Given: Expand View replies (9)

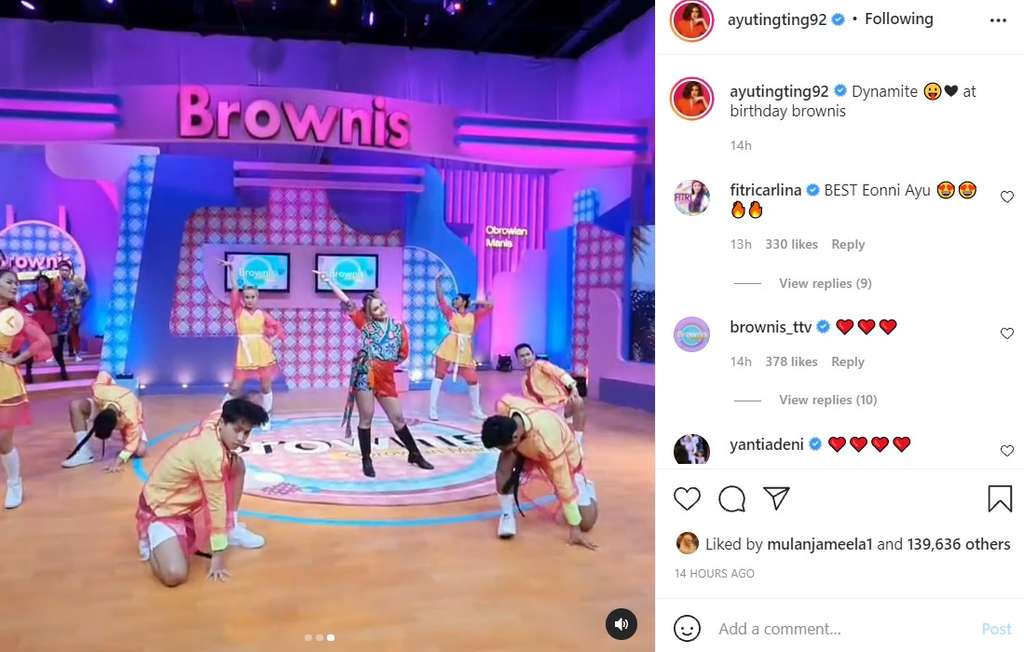Looking at the screenshot, I should (825, 283).
